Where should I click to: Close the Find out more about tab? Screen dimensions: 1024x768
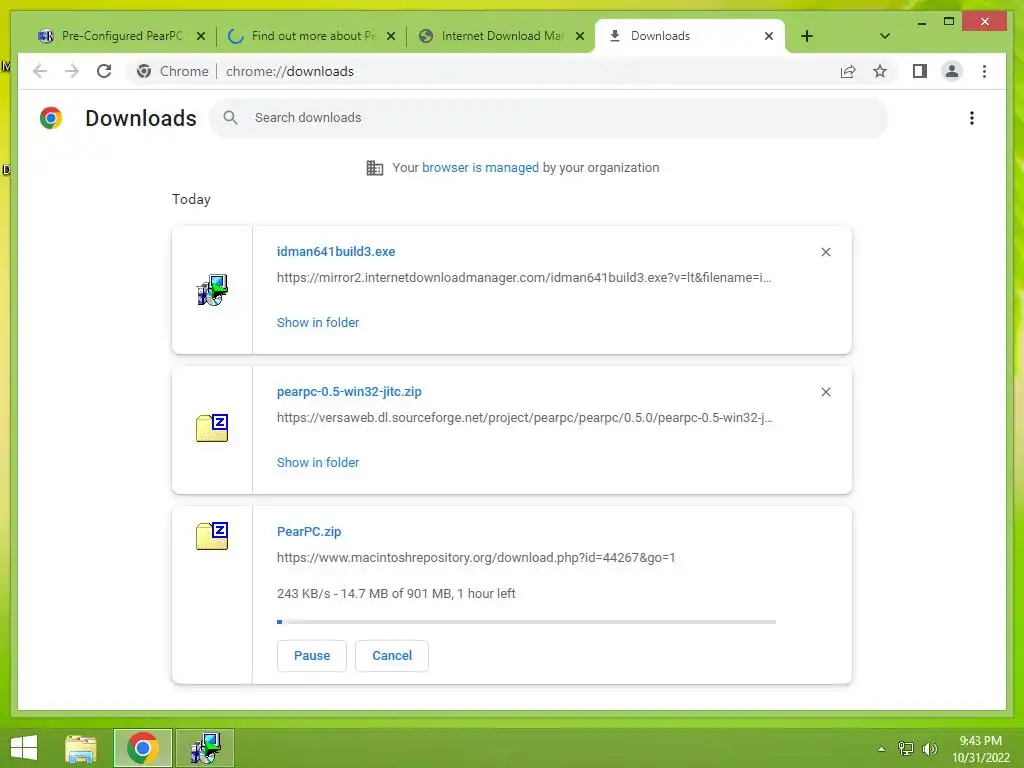pyautogui.click(x=391, y=36)
